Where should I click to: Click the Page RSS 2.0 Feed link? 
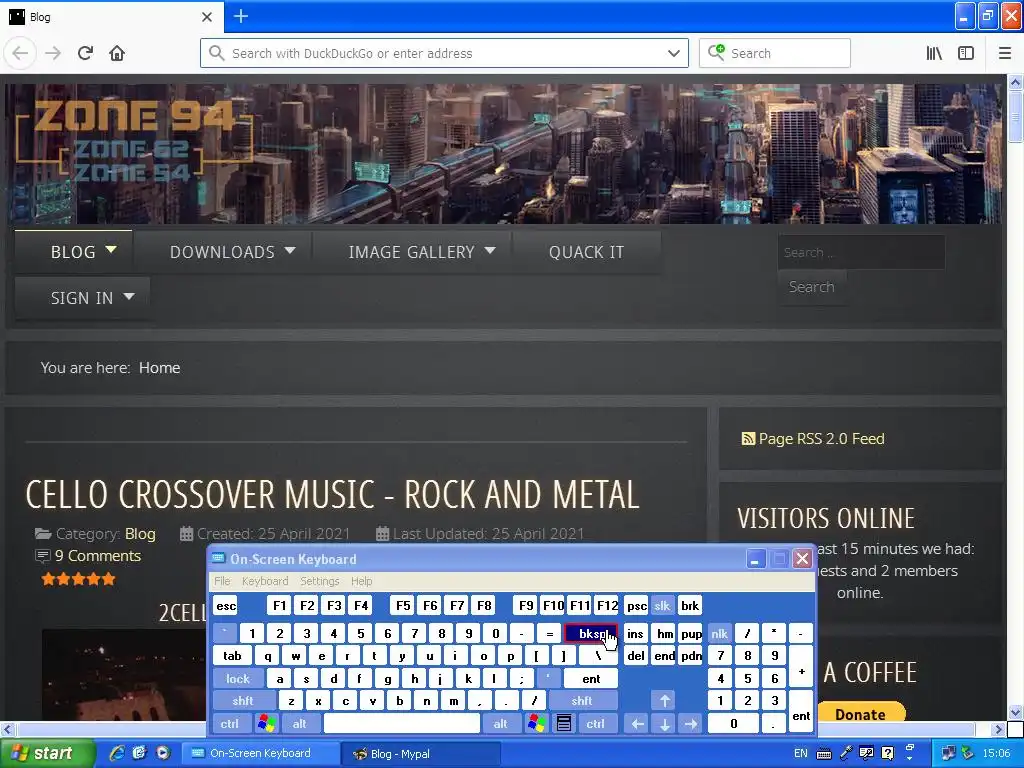[x=821, y=439]
